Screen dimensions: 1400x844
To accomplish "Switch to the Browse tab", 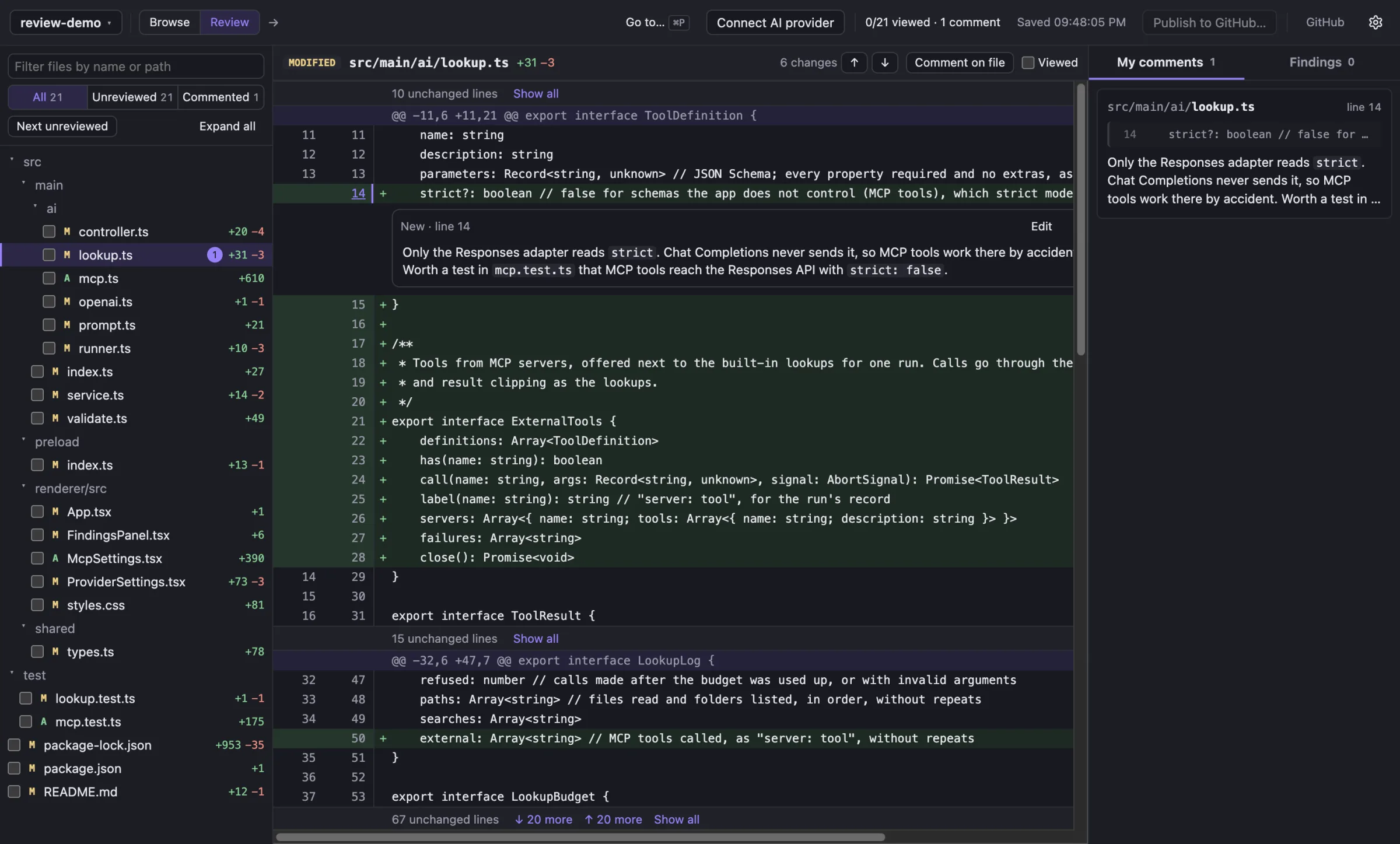I will tap(169, 22).
